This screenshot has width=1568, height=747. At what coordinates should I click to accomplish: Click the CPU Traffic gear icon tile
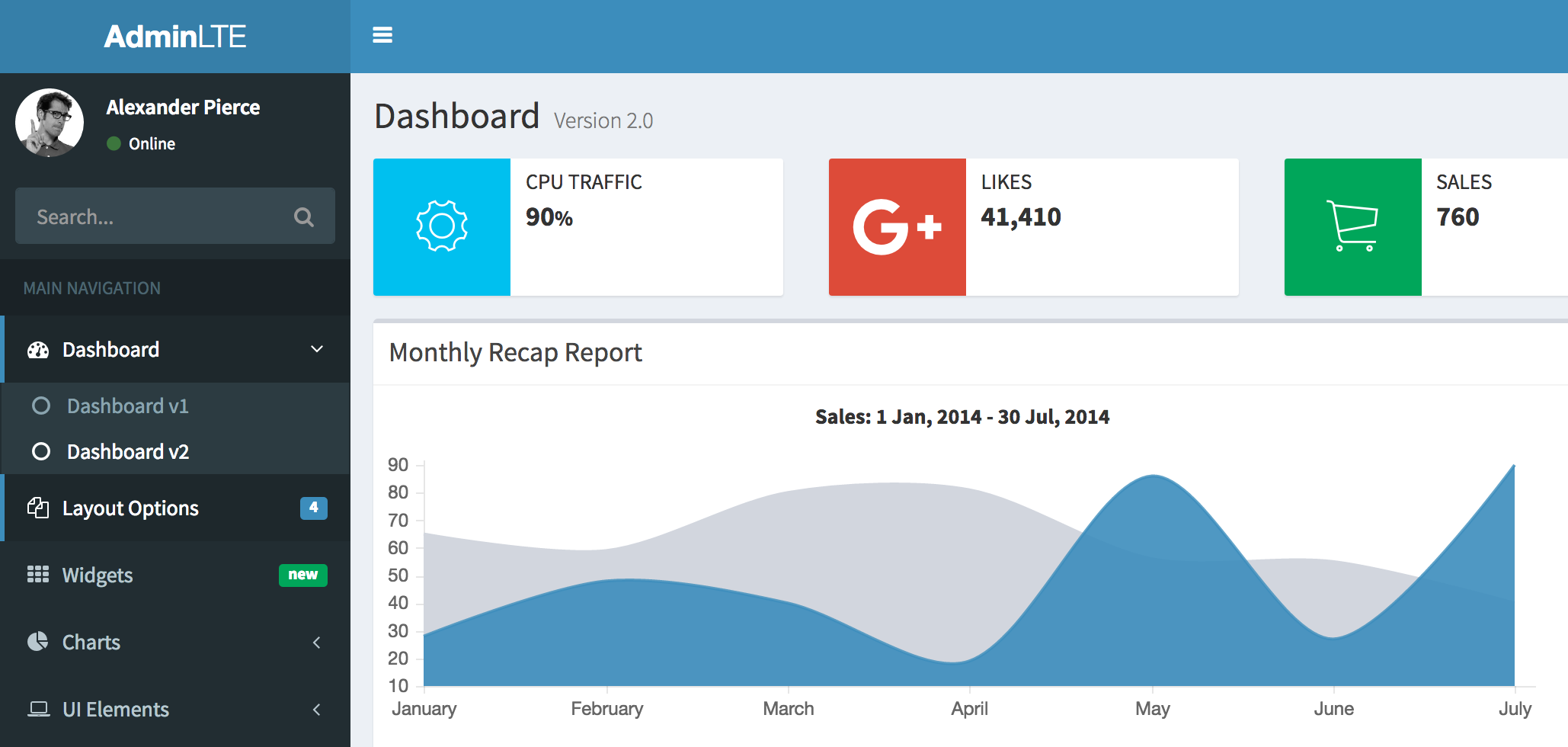[442, 227]
